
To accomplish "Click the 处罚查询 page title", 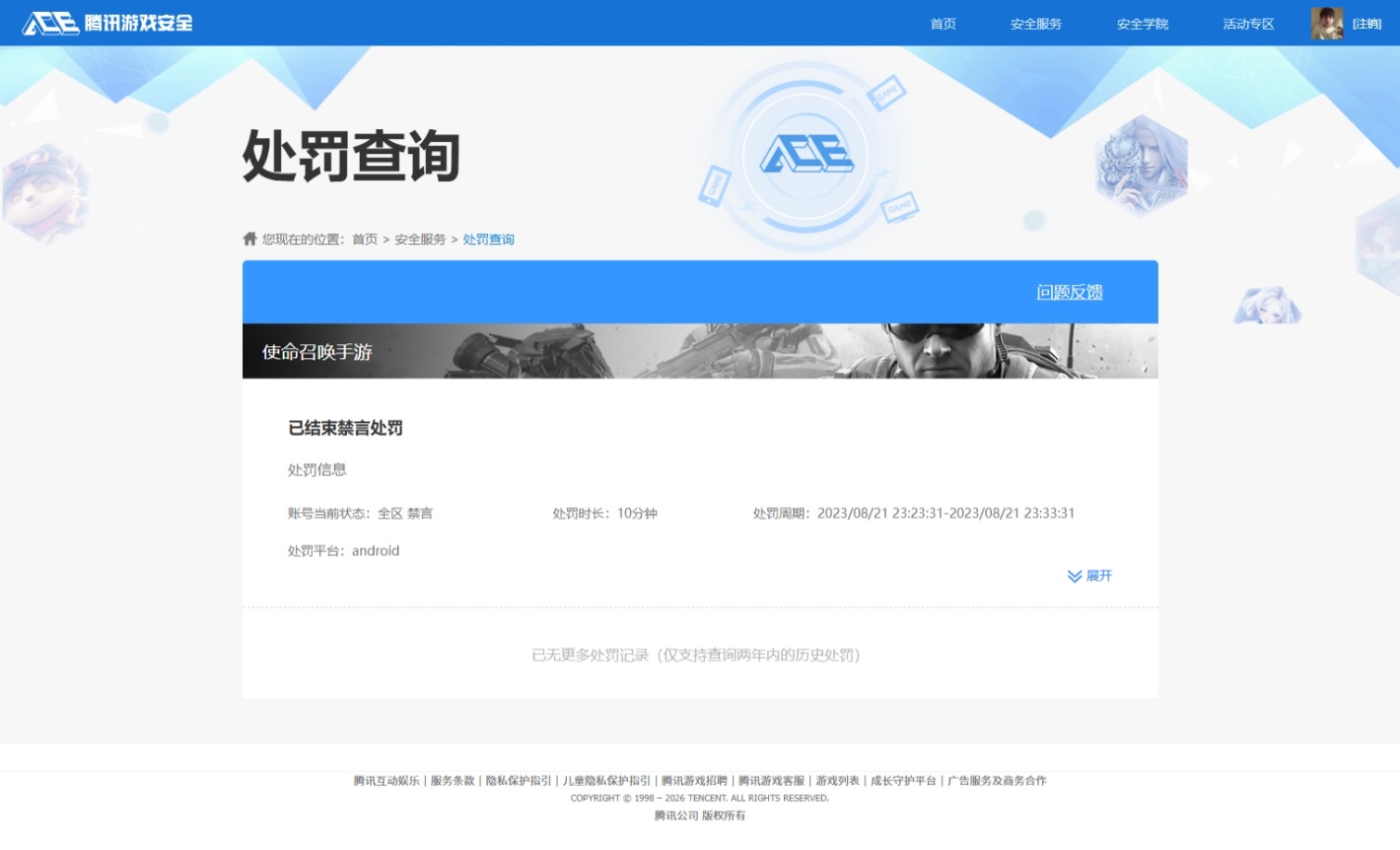I will point(351,156).
